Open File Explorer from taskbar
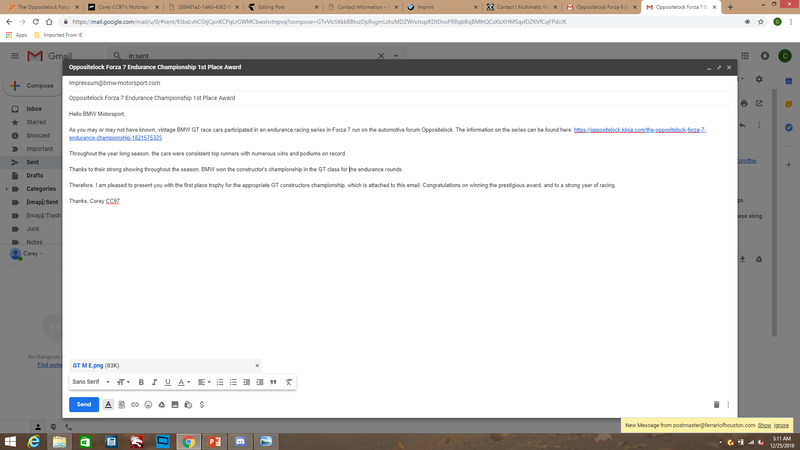800x450 pixels. coord(60,441)
